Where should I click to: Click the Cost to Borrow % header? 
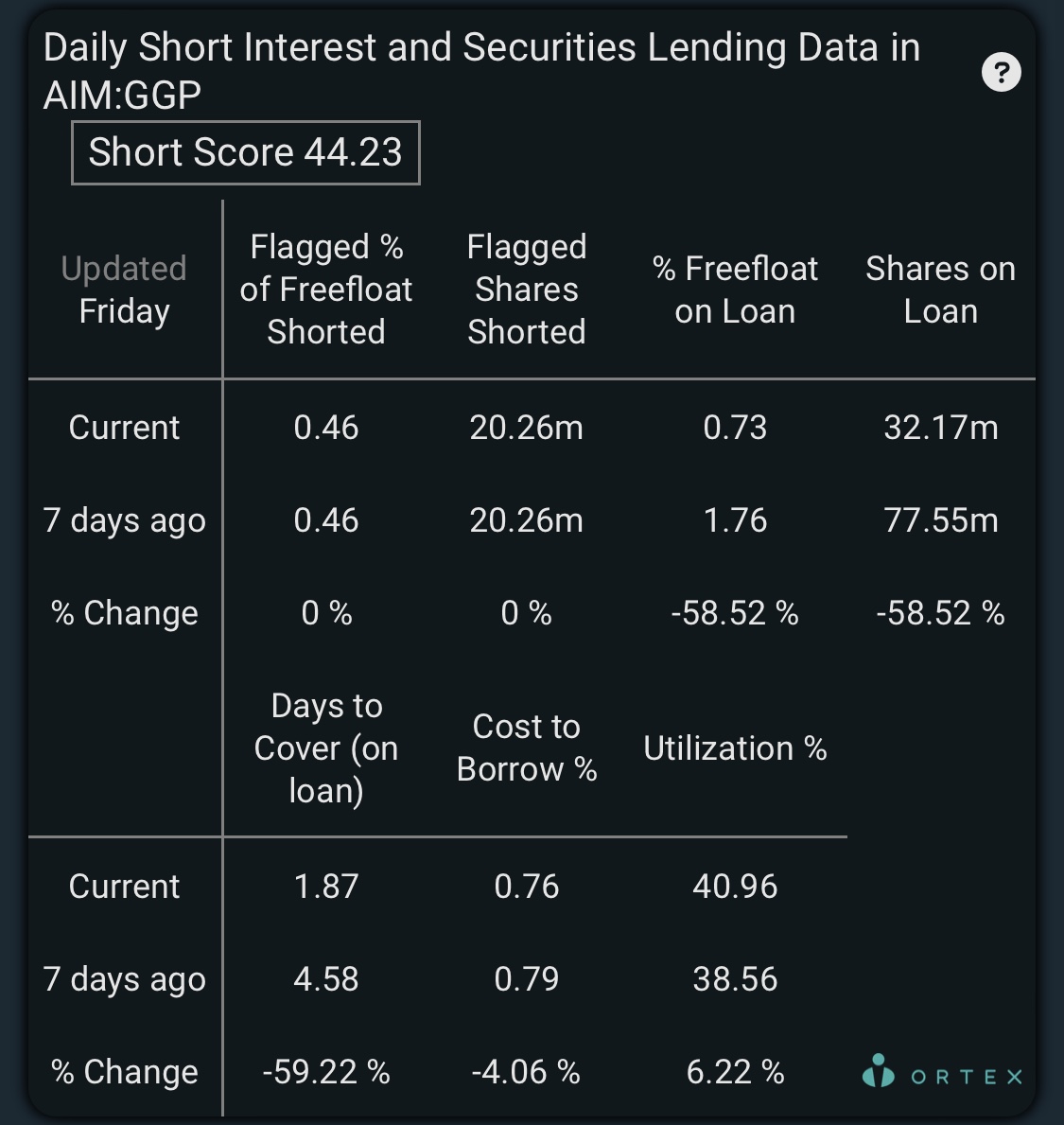[527, 748]
